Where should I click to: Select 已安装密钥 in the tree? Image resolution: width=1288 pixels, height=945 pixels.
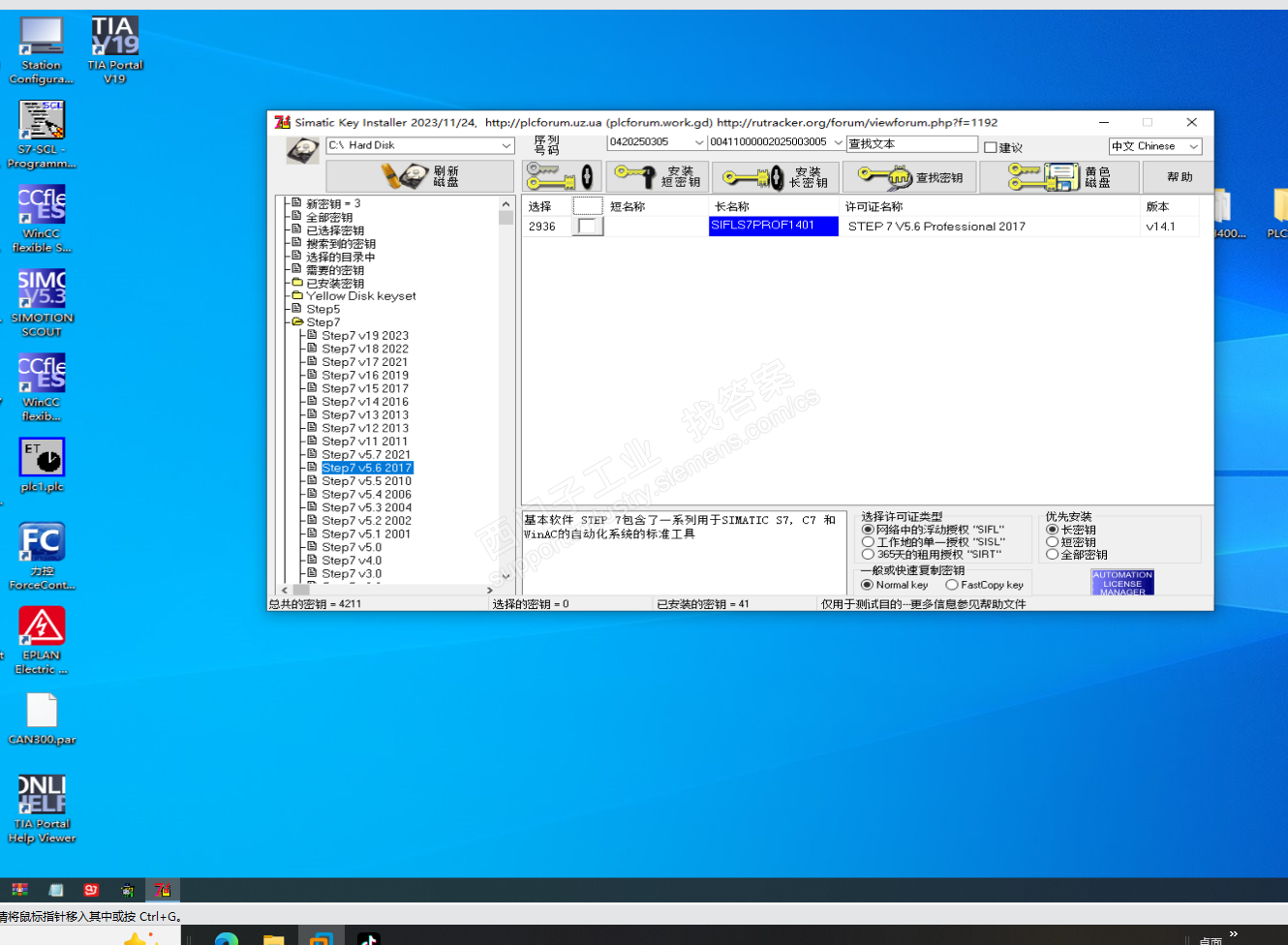point(335,284)
